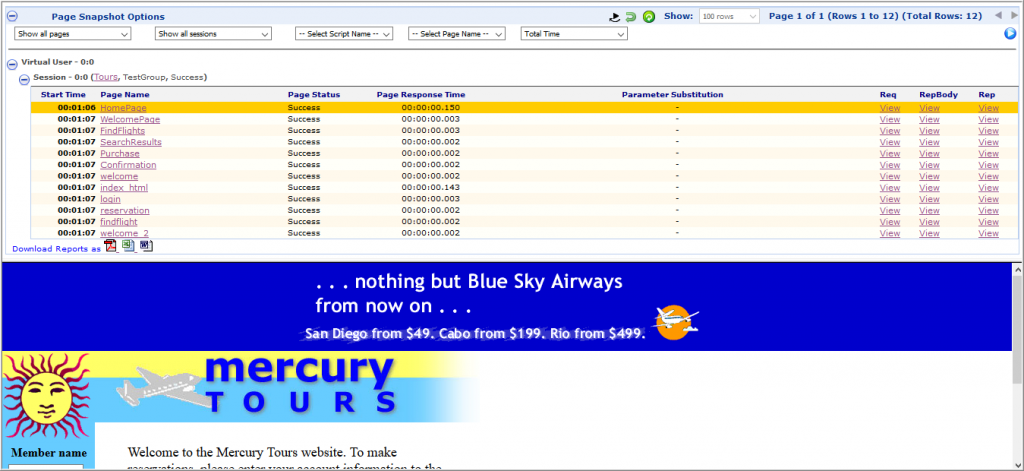Click the sun face logo image

[48, 397]
